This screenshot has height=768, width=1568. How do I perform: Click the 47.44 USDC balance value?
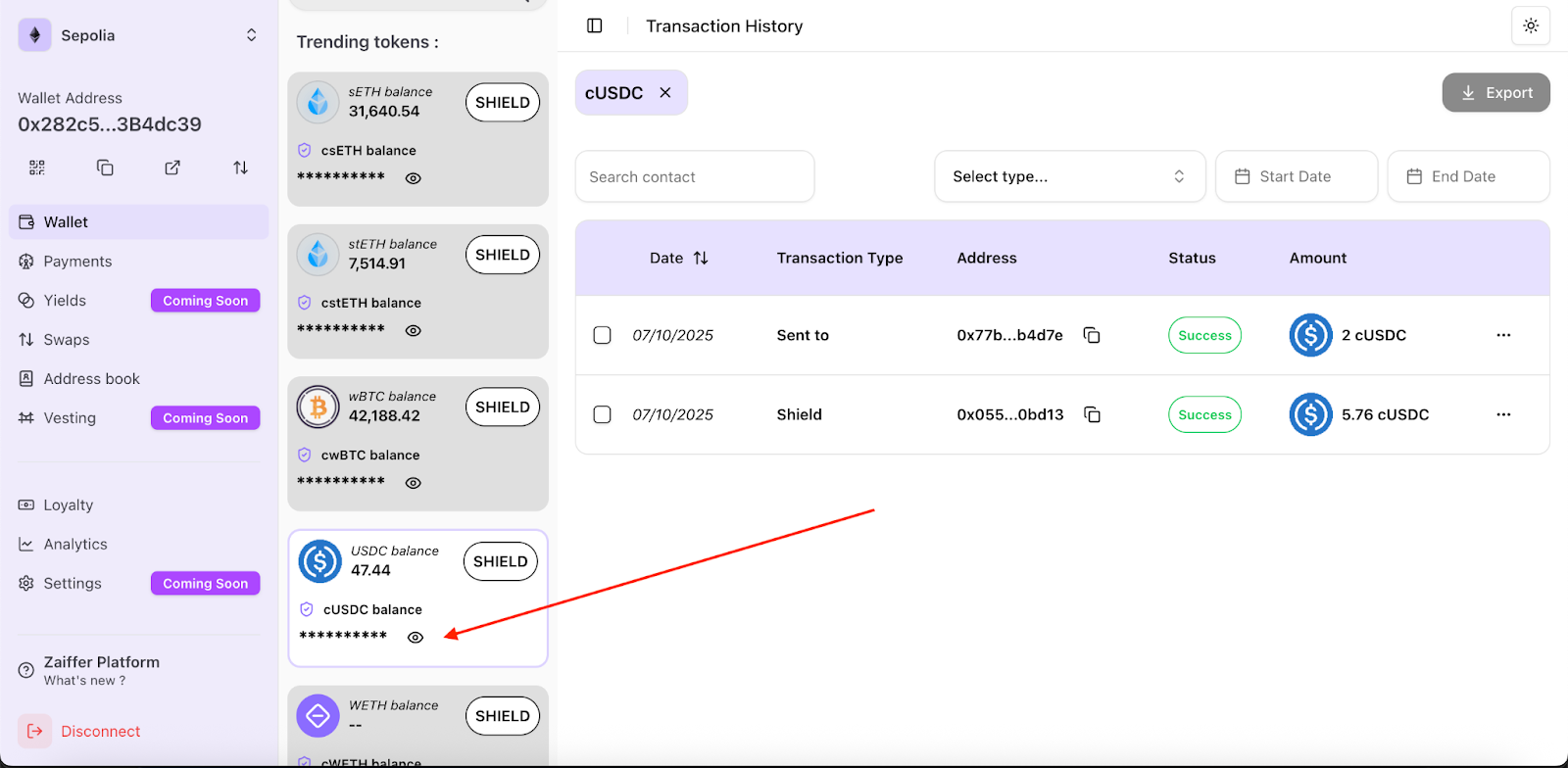point(370,570)
